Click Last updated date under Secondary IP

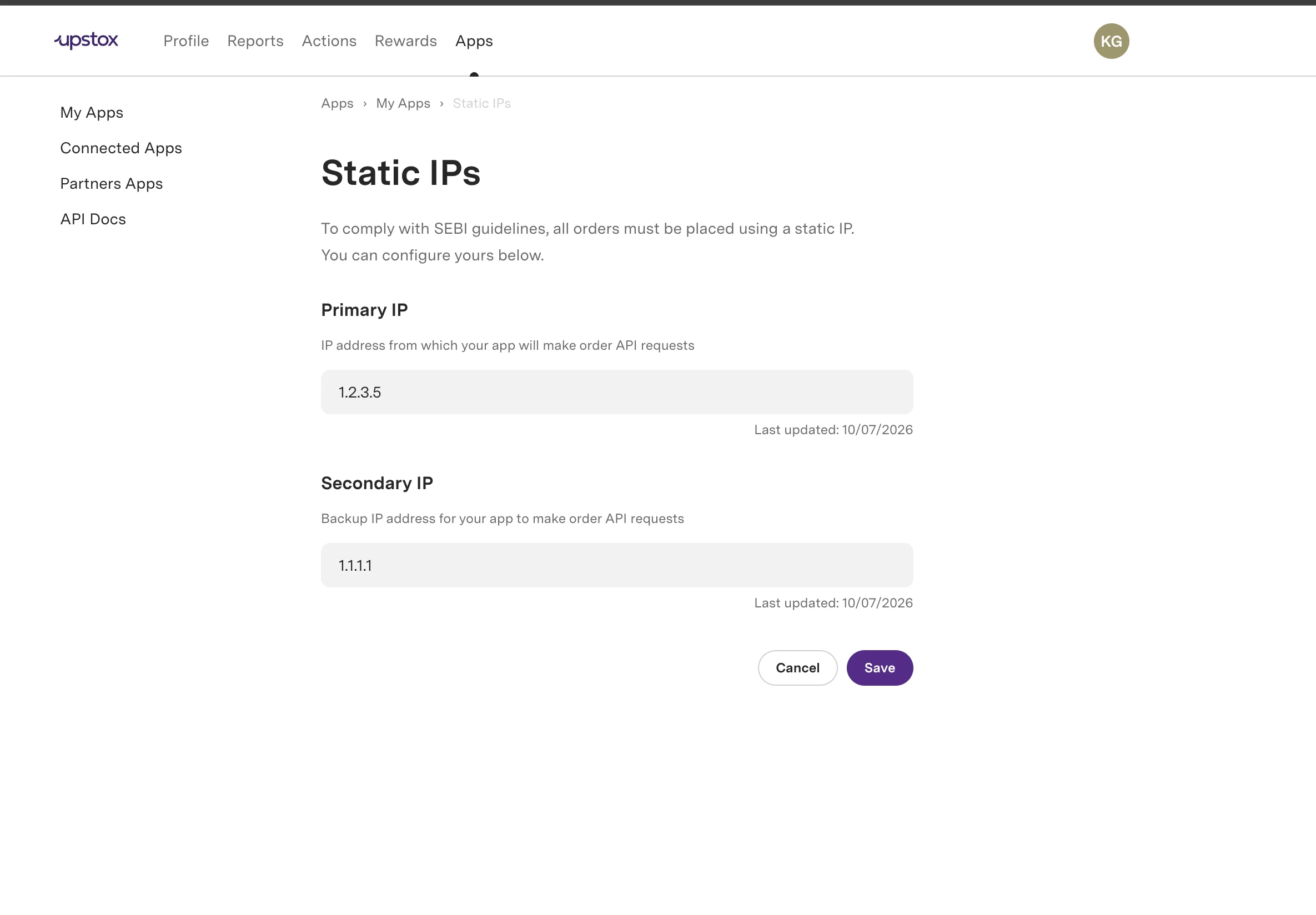[833, 604]
